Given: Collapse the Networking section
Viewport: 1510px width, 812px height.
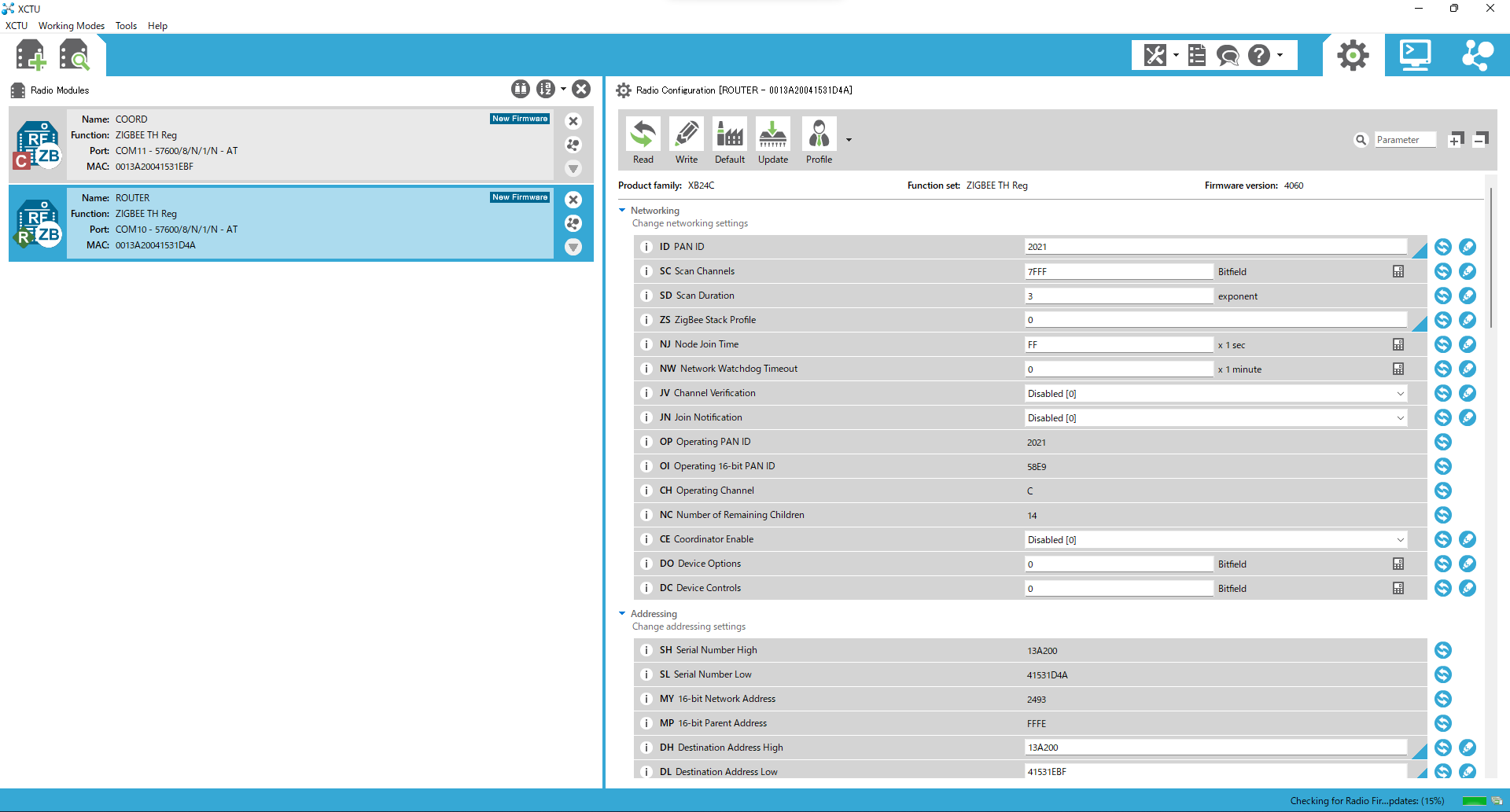Looking at the screenshot, I should pos(622,211).
